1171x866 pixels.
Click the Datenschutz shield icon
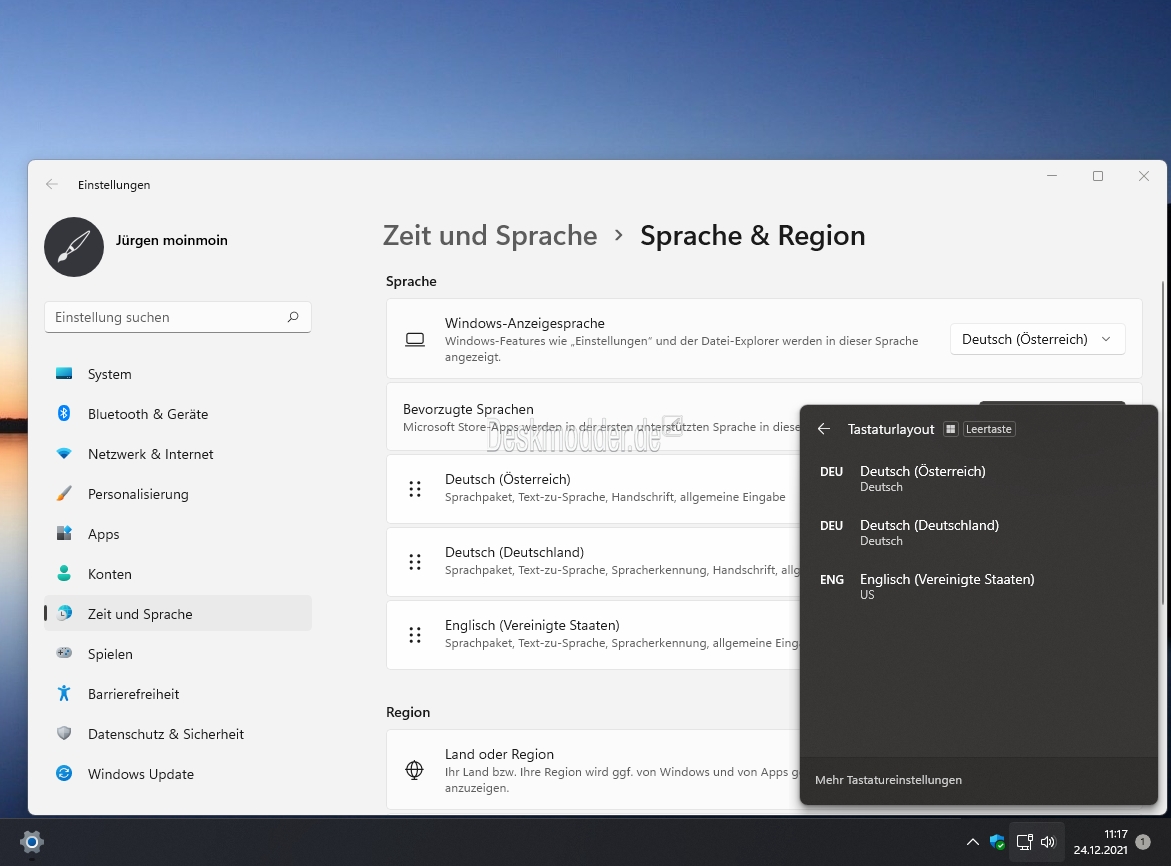(64, 733)
